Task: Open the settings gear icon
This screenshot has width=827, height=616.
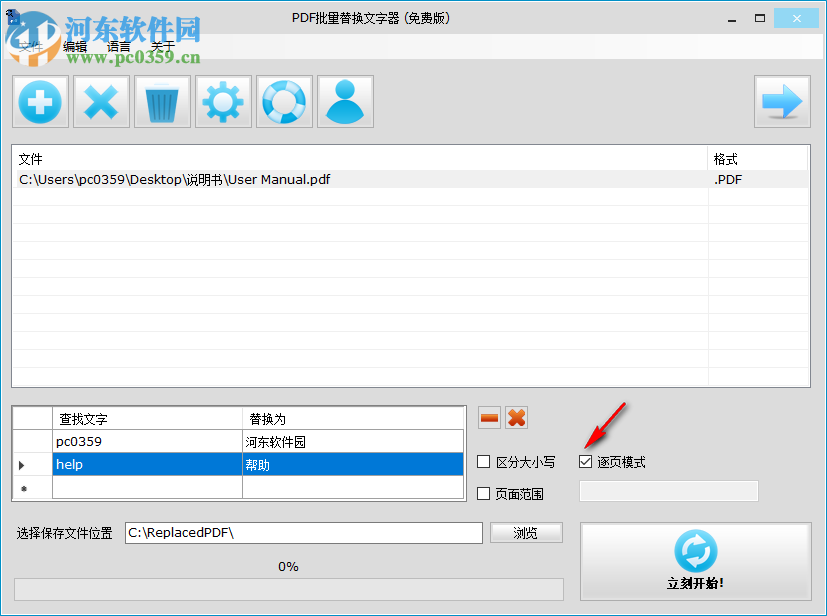Action: [x=223, y=101]
